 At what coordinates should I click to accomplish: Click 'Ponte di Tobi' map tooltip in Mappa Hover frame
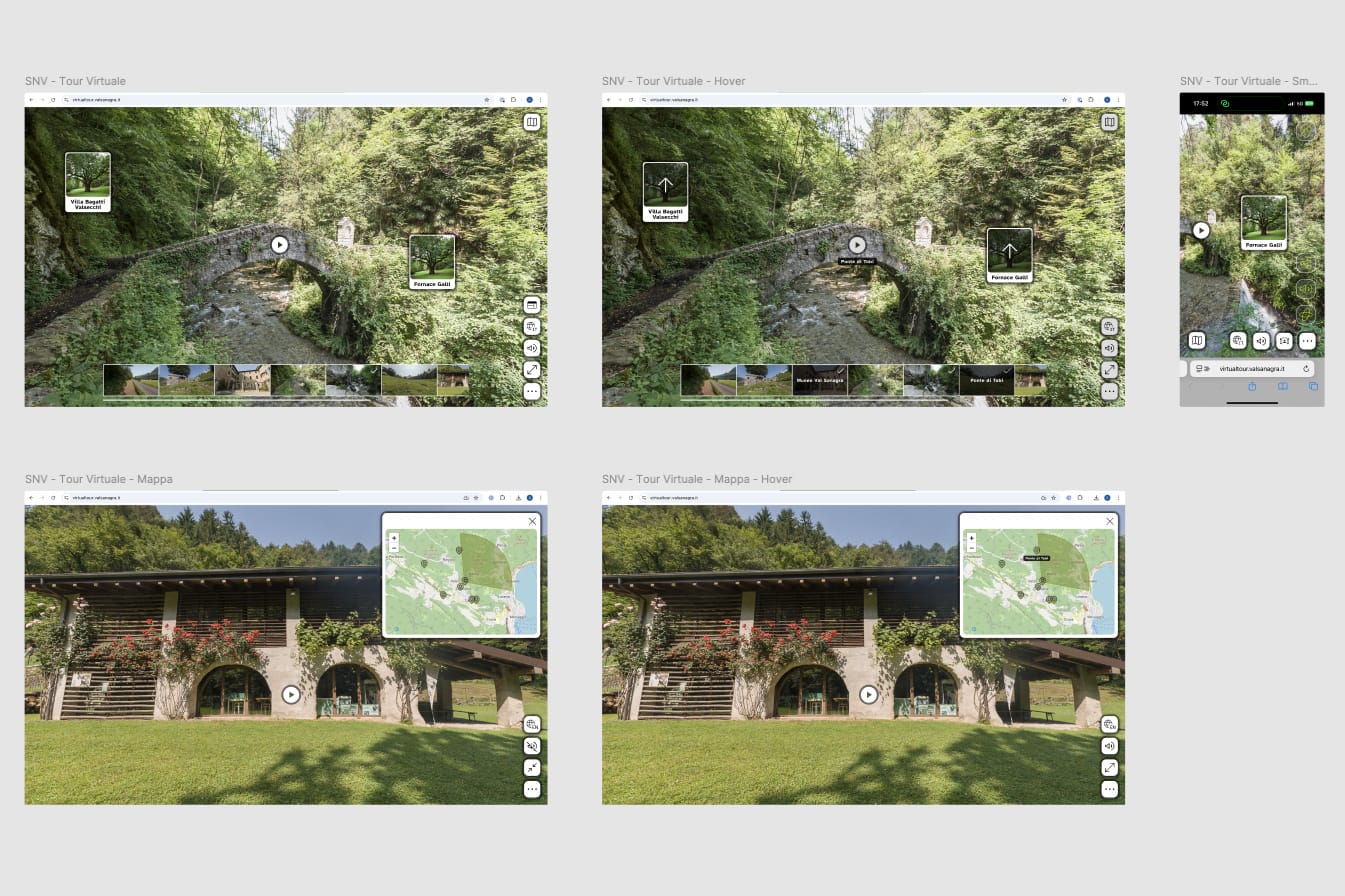coord(1035,557)
